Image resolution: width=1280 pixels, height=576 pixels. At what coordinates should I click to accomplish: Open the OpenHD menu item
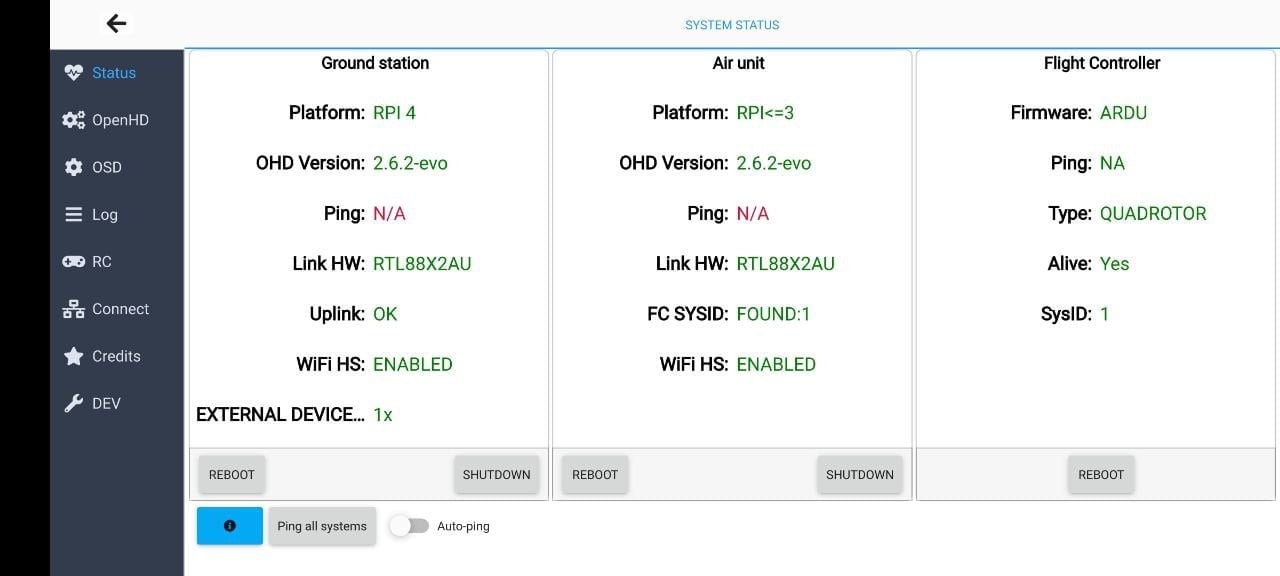(120, 120)
